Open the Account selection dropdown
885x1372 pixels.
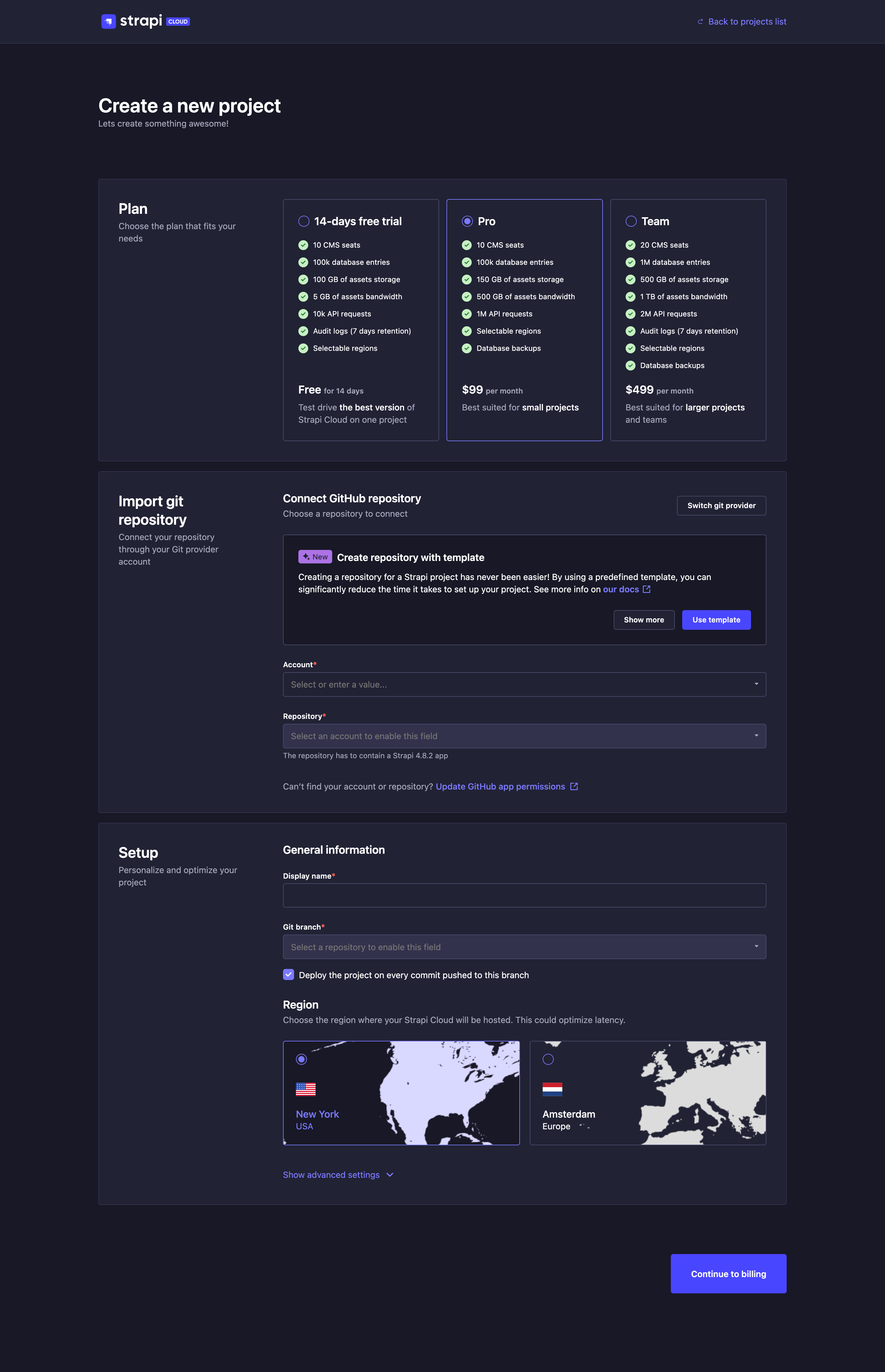coord(524,684)
